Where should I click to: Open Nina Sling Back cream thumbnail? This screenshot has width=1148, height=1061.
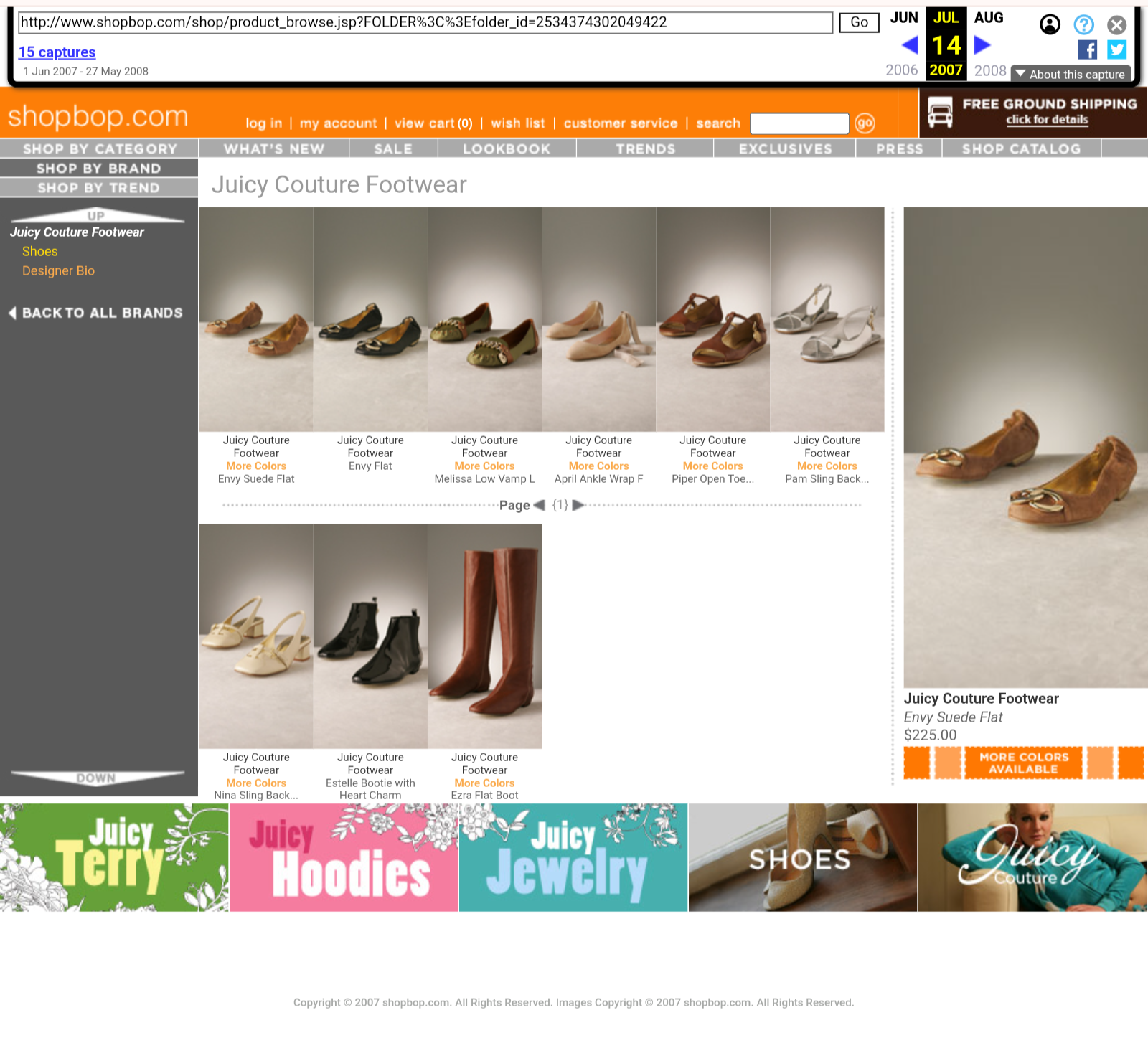256,636
